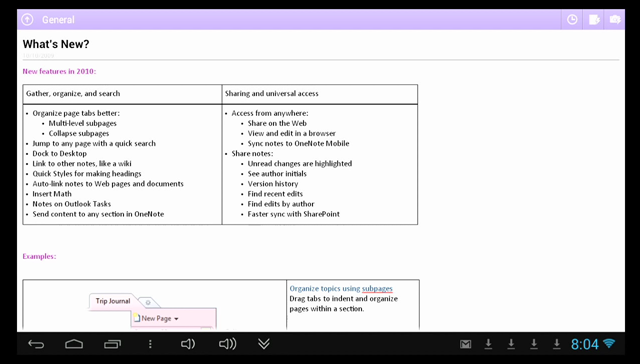Tap the Wi-Fi signal icon
The width and height of the screenshot is (640, 364).
pos(609,343)
